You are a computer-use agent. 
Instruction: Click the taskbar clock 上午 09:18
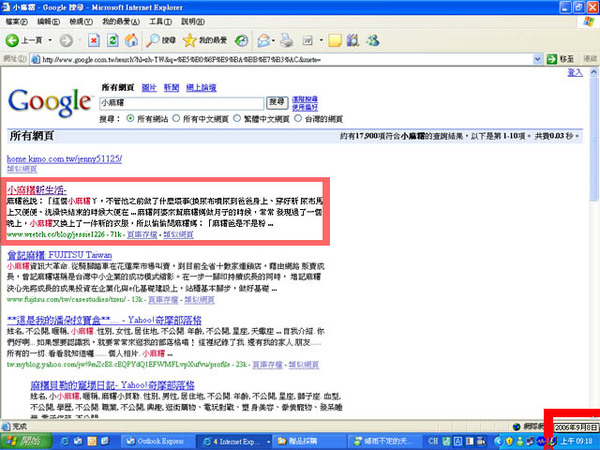[577, 441]
